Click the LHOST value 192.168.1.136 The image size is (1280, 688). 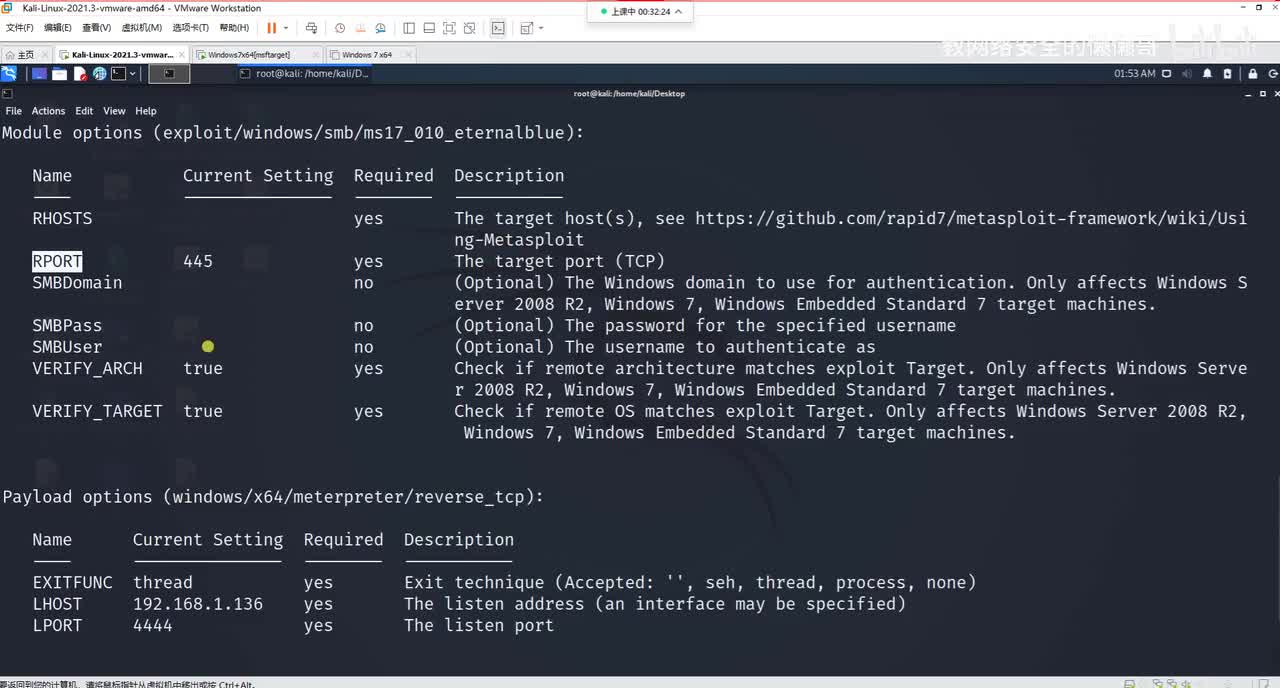coord(198,604)
